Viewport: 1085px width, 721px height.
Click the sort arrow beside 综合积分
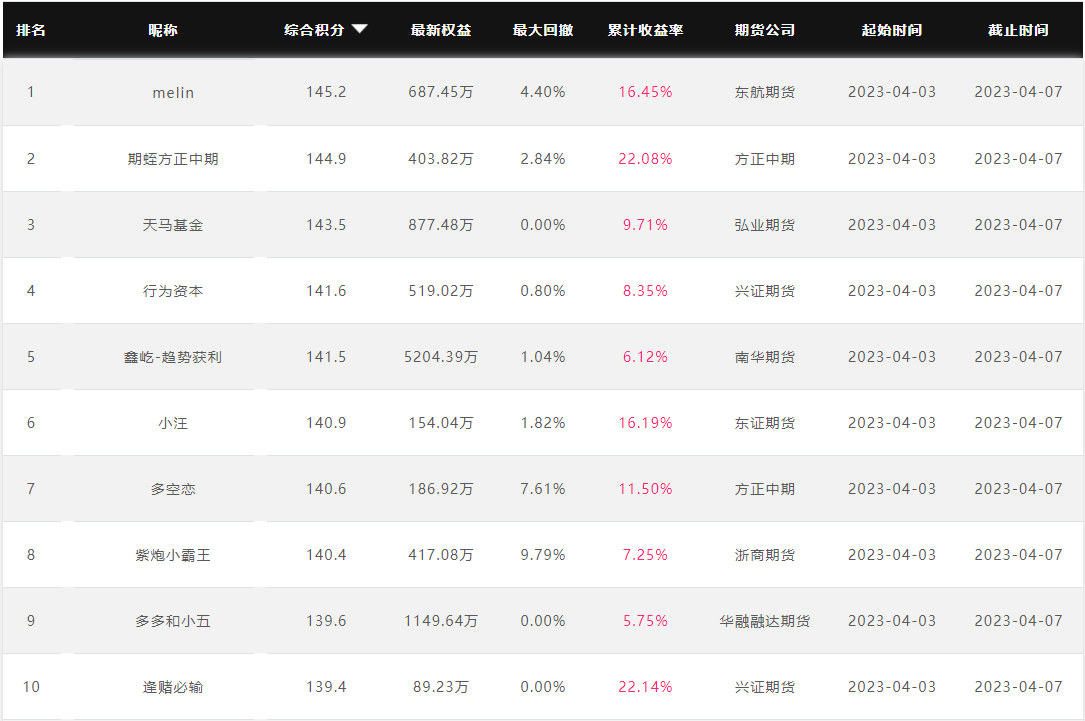[359, 29]
